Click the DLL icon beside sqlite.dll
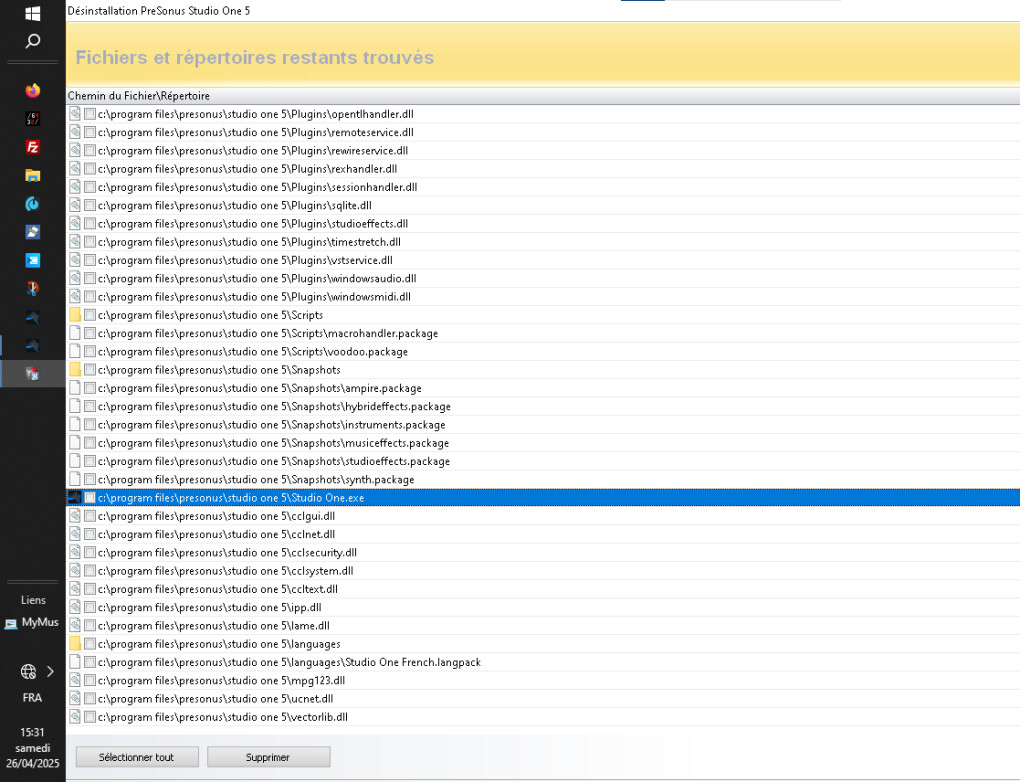 (75, 205)
